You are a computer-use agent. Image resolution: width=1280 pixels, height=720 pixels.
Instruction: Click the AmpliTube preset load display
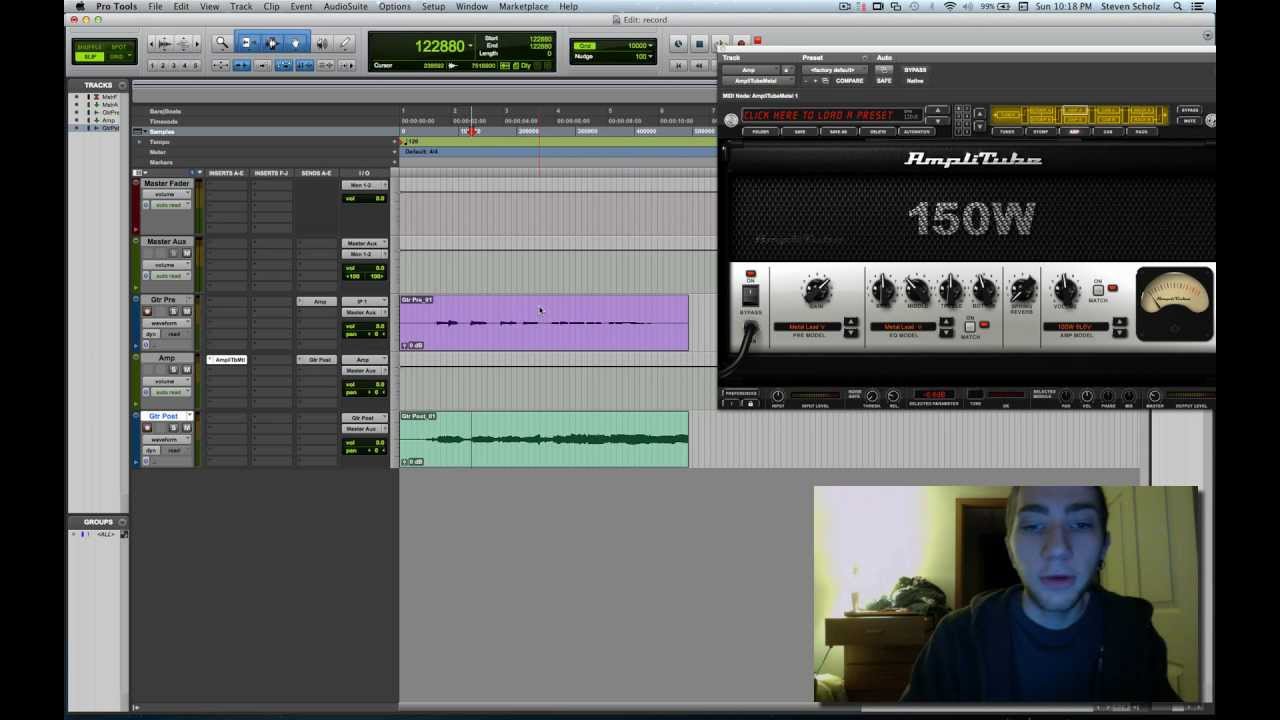tap(830, 116)
